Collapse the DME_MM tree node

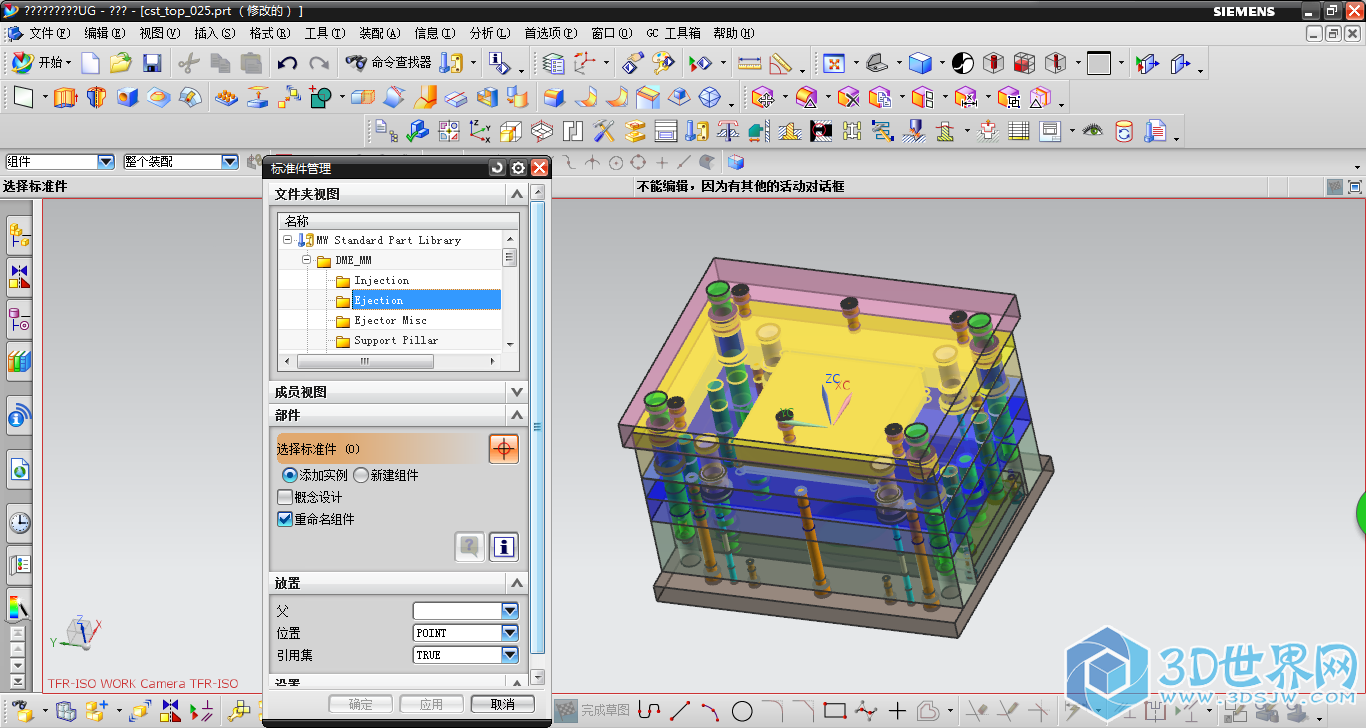[x=308, y=260]
